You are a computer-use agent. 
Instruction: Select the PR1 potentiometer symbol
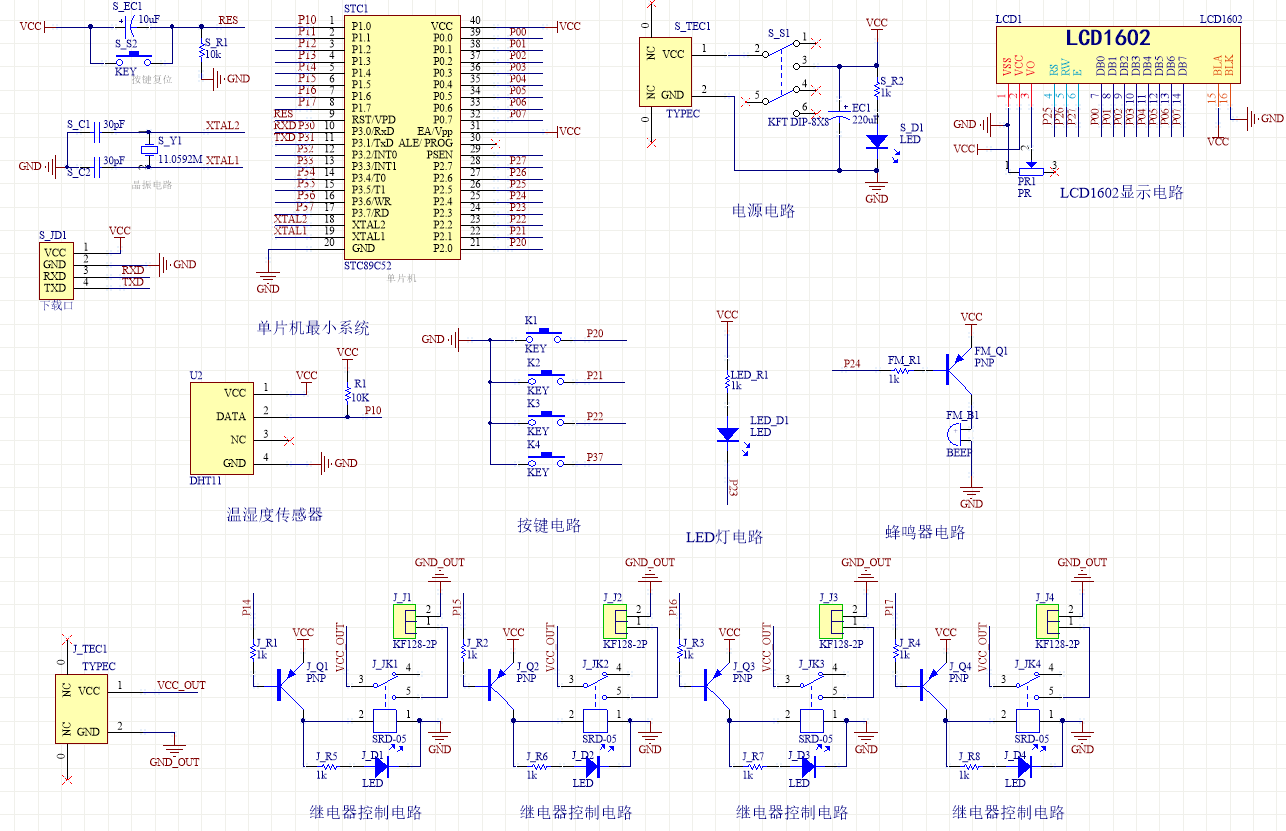click(1027, 171)
